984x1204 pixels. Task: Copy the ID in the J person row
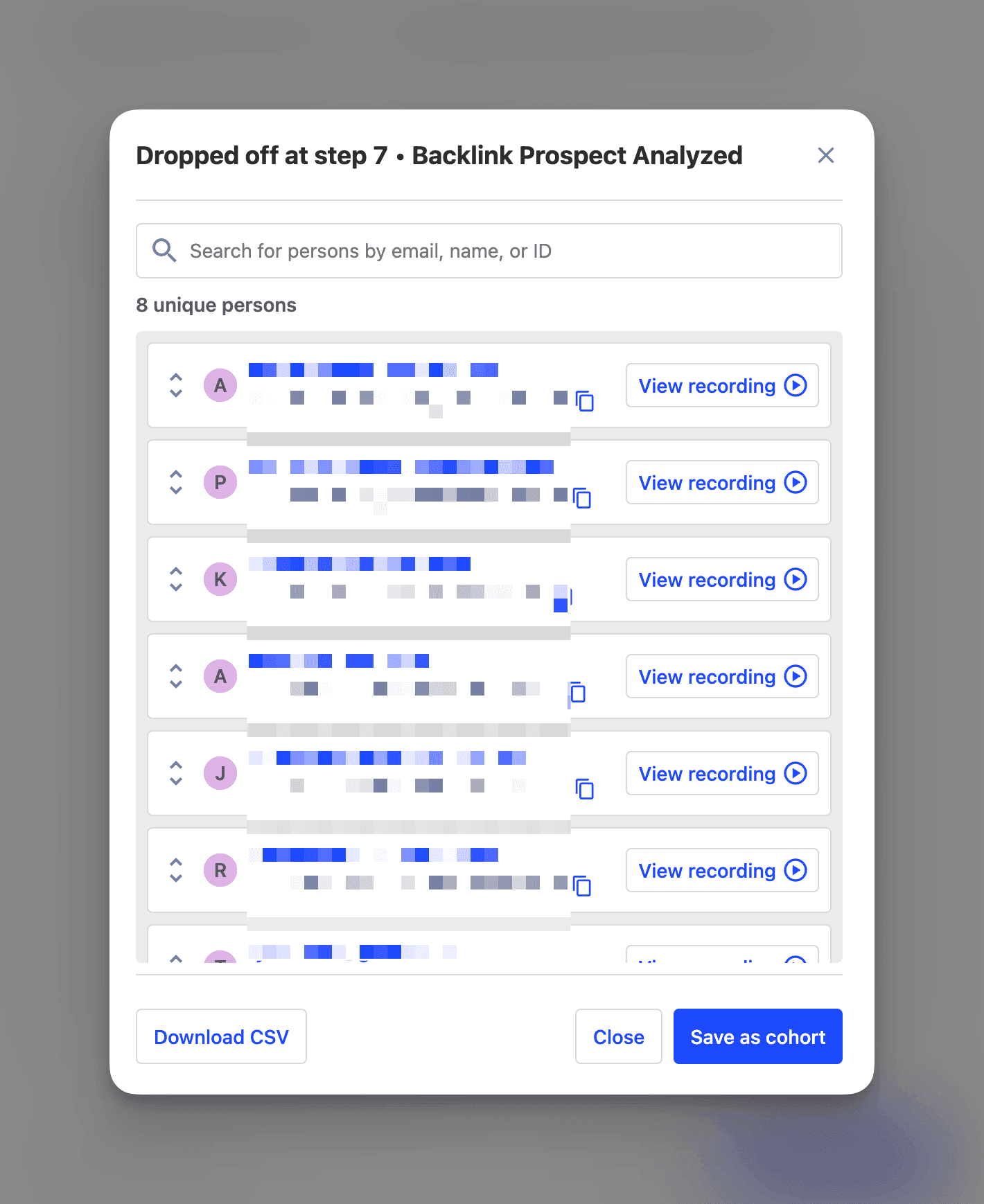point(585,789)
